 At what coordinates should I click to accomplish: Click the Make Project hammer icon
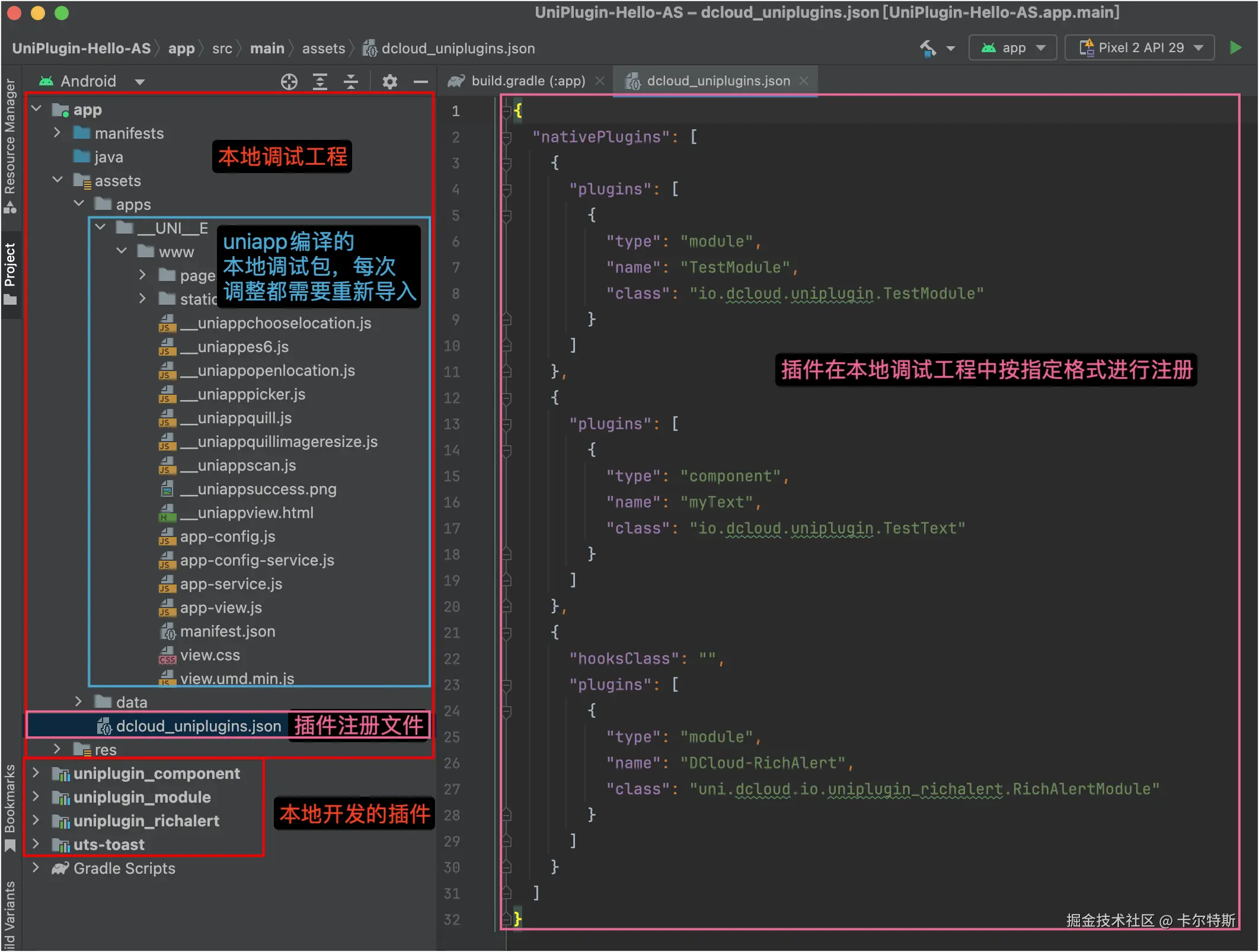click(x=928, y=48)
